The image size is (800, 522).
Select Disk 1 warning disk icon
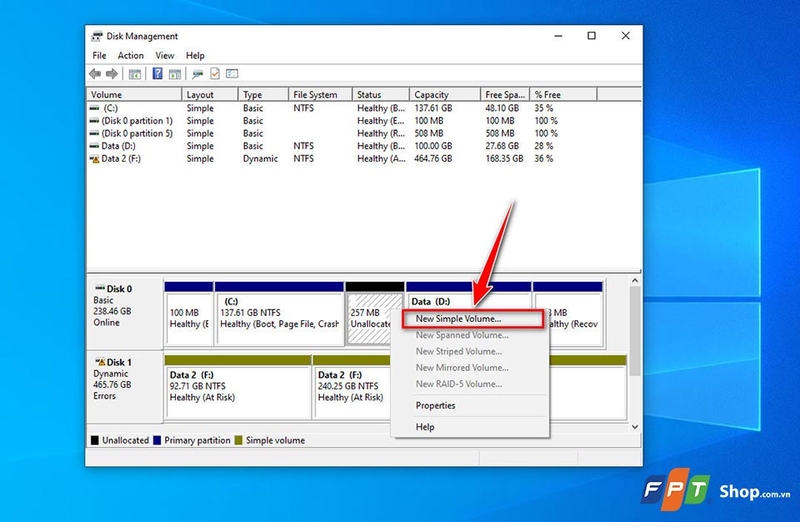pos(100,362)
